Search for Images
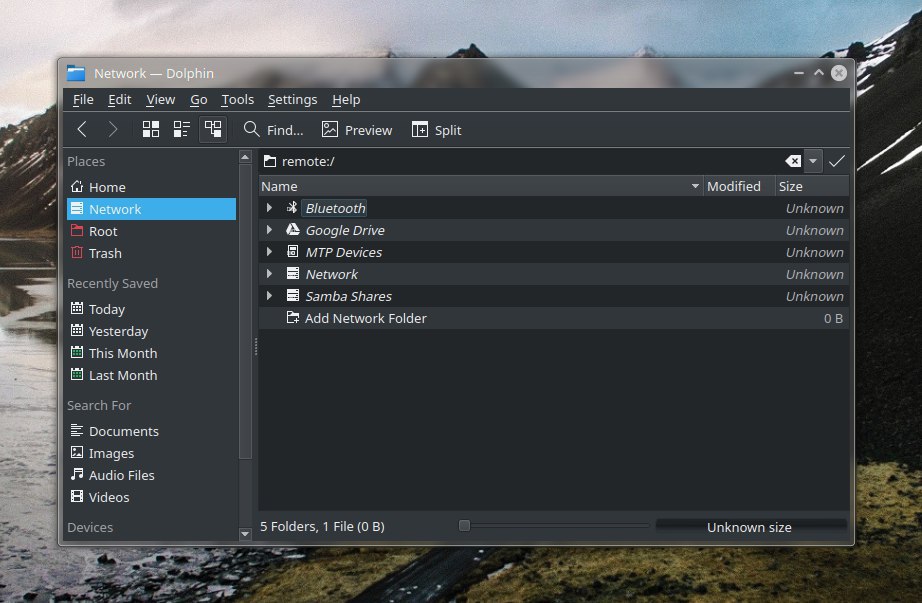This screenshot has height=603, width=922. [x=152, y=453]
